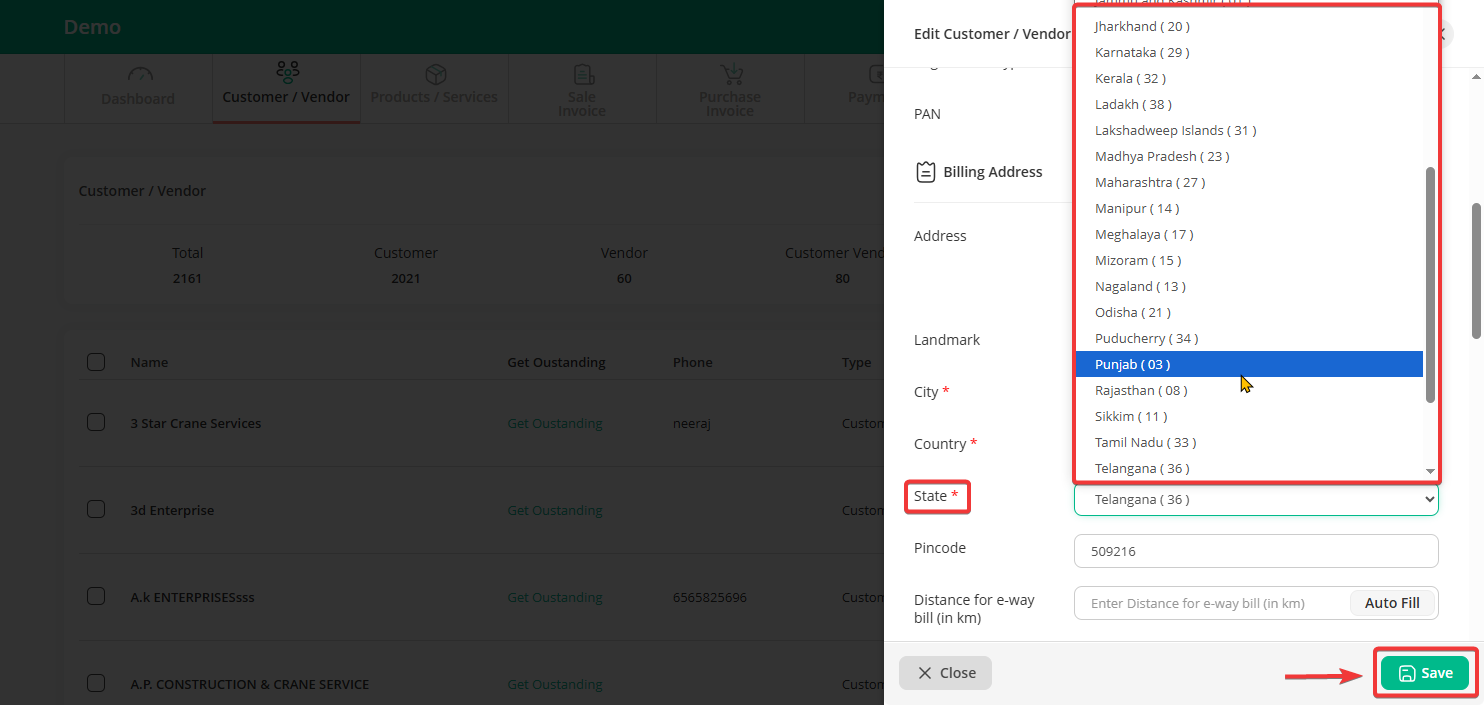Open the Dashboard tab
The height and width of the screenshot is (705, 1484).
pos(138,88)
